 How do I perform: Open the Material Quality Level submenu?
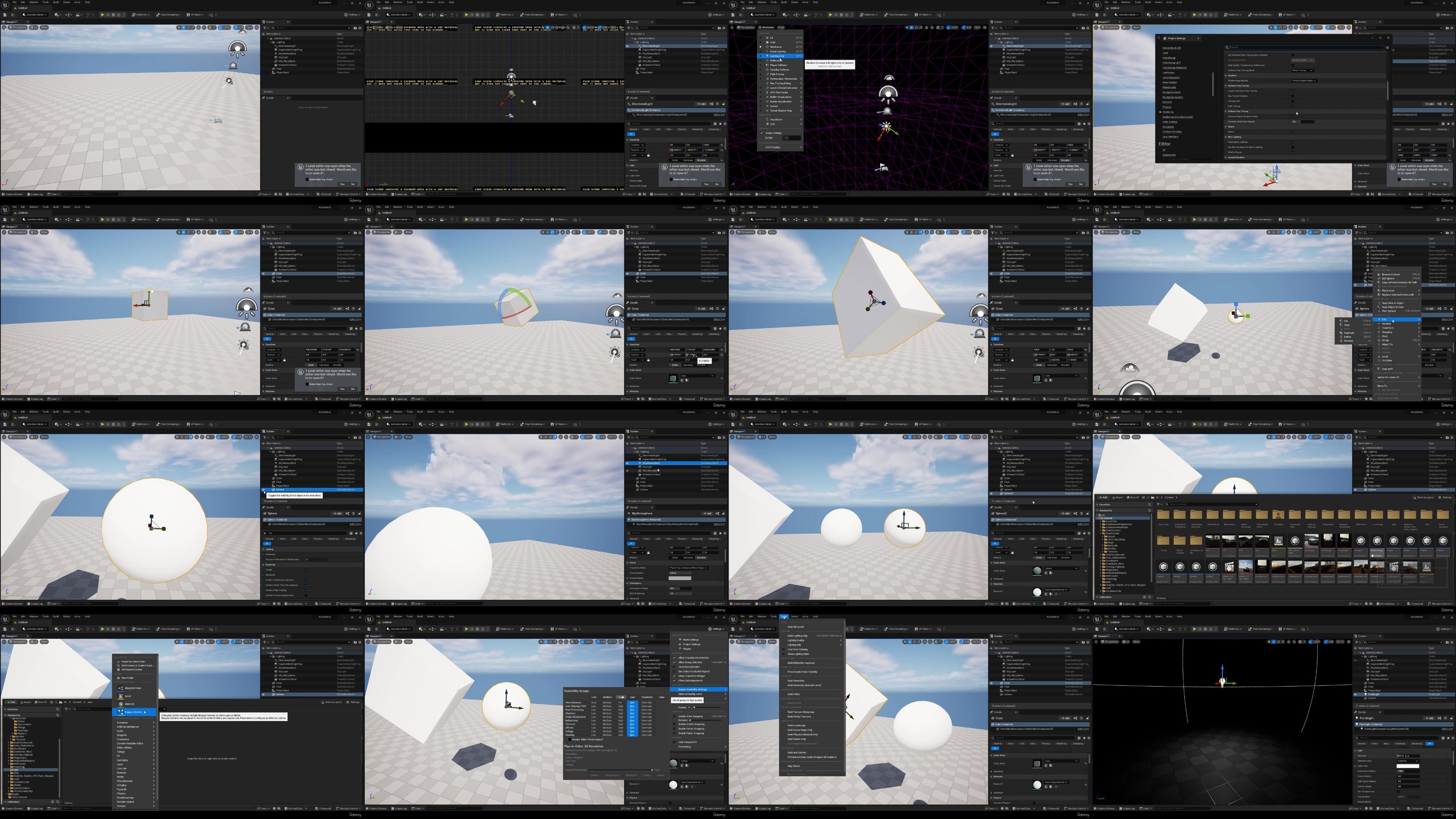pos(698,694)
